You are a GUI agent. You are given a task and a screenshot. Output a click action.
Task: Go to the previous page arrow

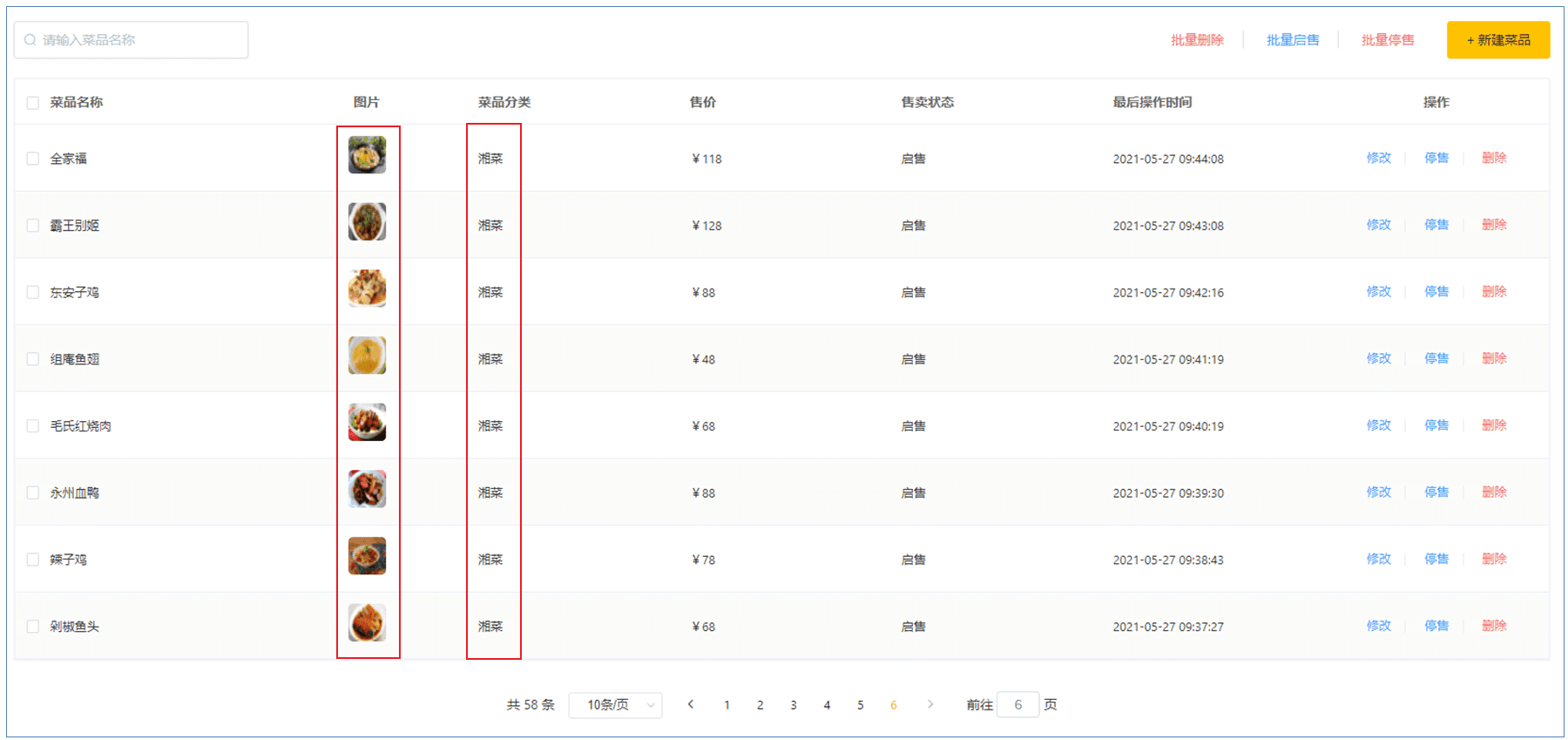[691, 704]
